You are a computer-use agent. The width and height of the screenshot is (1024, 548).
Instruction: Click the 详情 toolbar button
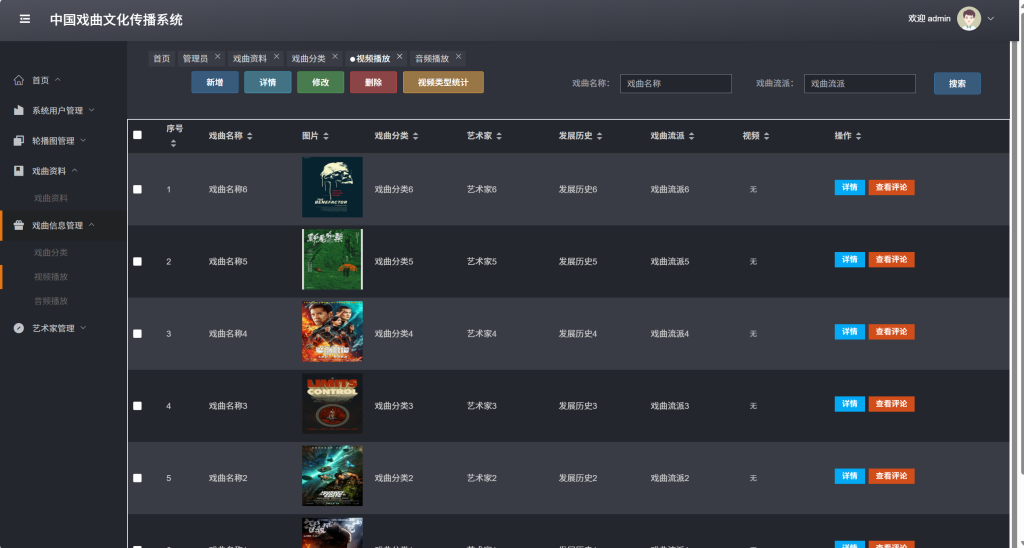pyautogui.click(x=268, y=82)
